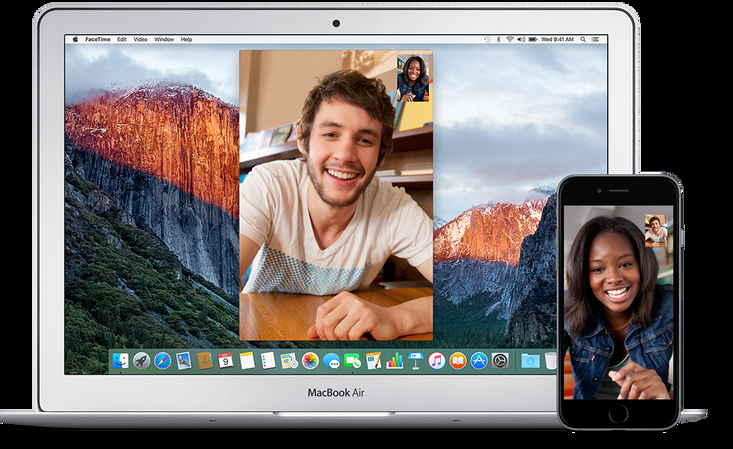
Task: Open Numbers bar chart icon in dock
Action: pos(395,361)
